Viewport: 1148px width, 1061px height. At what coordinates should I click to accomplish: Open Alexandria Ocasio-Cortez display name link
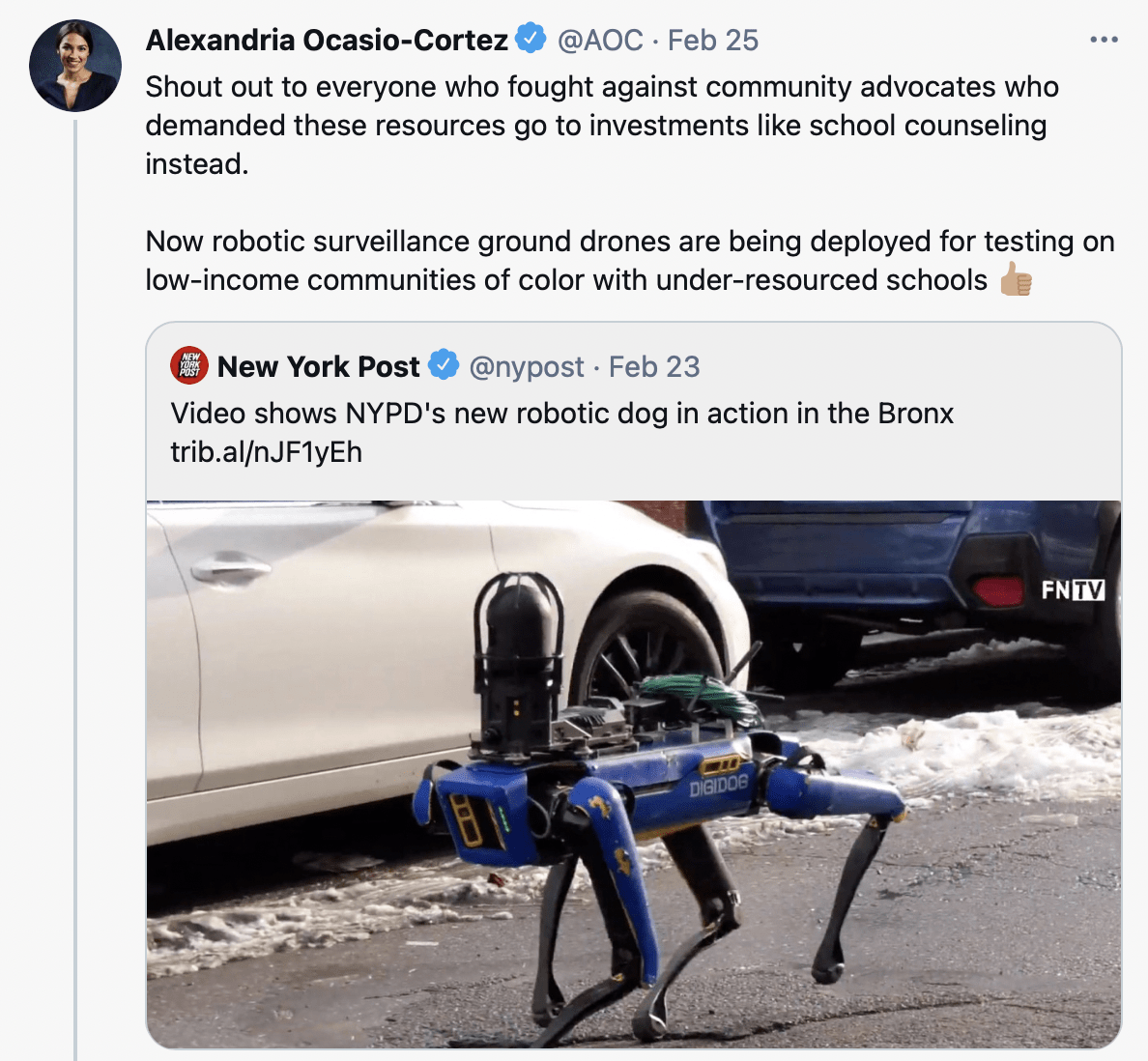tap(327, 40)
